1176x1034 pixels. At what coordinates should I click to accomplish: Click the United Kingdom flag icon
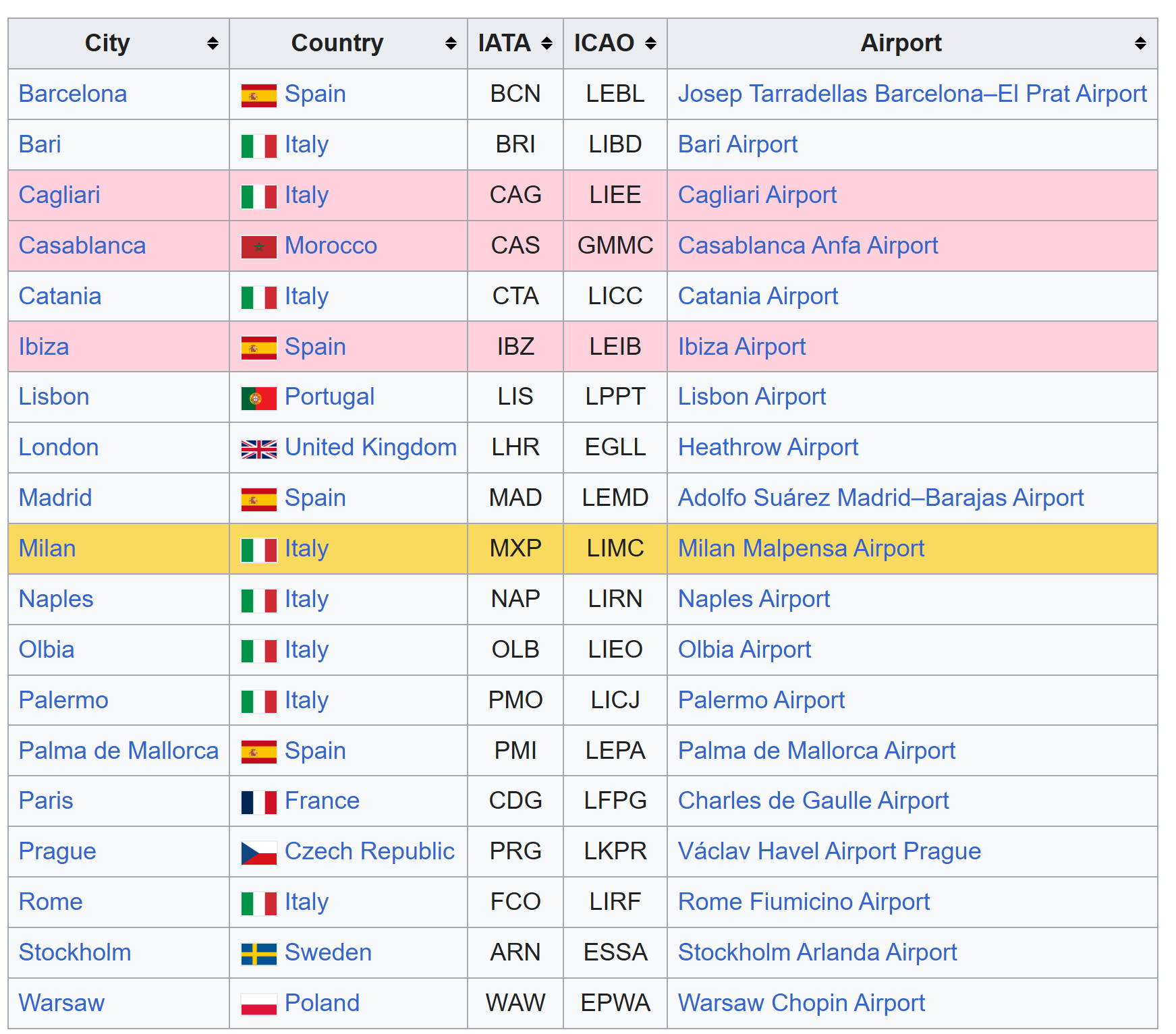[x=259, y=449]
